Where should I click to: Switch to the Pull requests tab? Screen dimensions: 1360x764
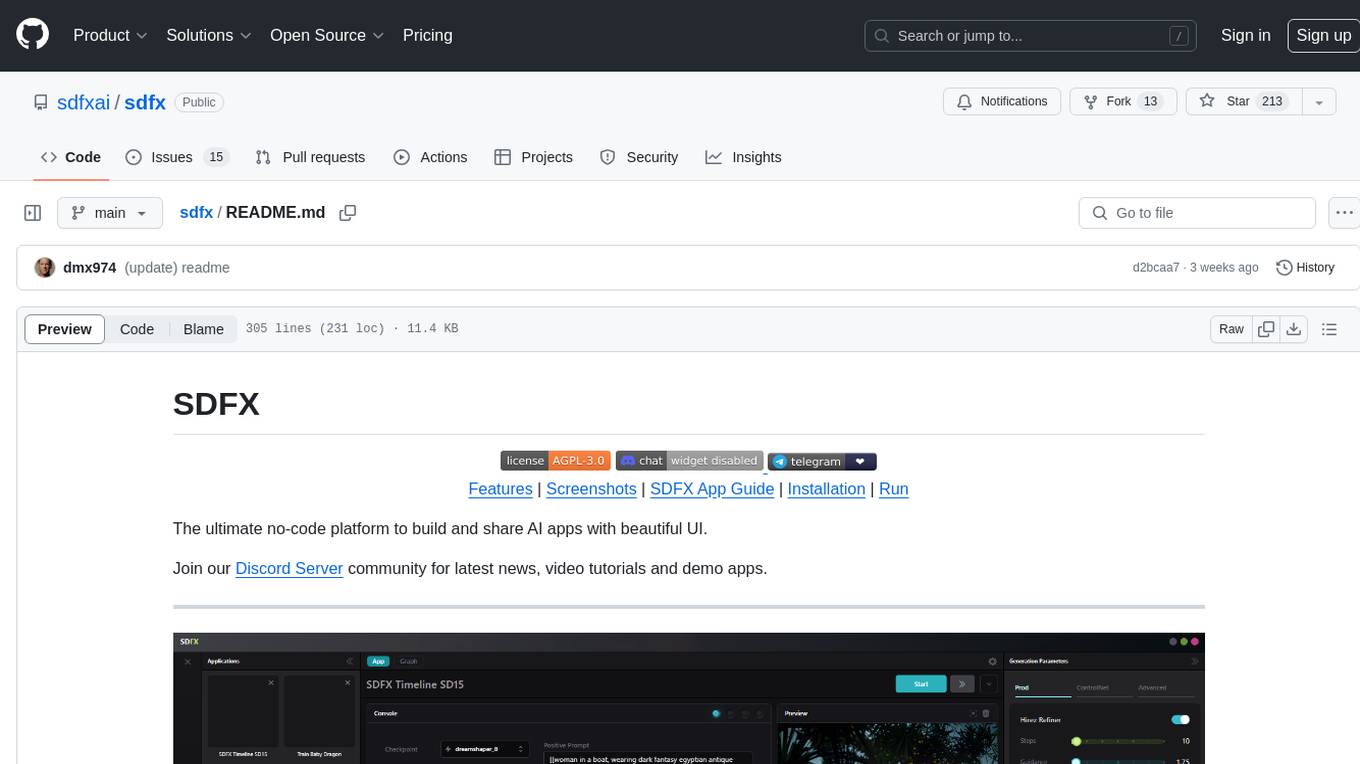coord(310,157)
